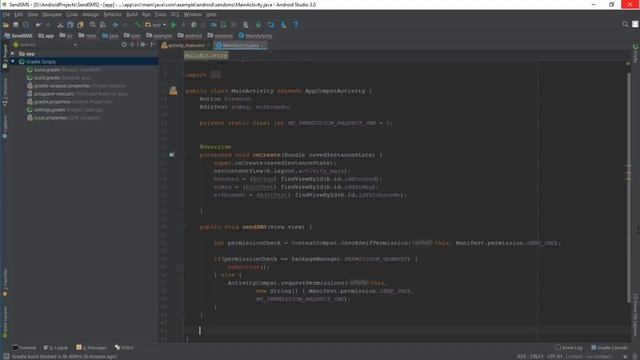Click the Cut scissors icon
This screenshot has height=360, width=640.
point(60,25)
